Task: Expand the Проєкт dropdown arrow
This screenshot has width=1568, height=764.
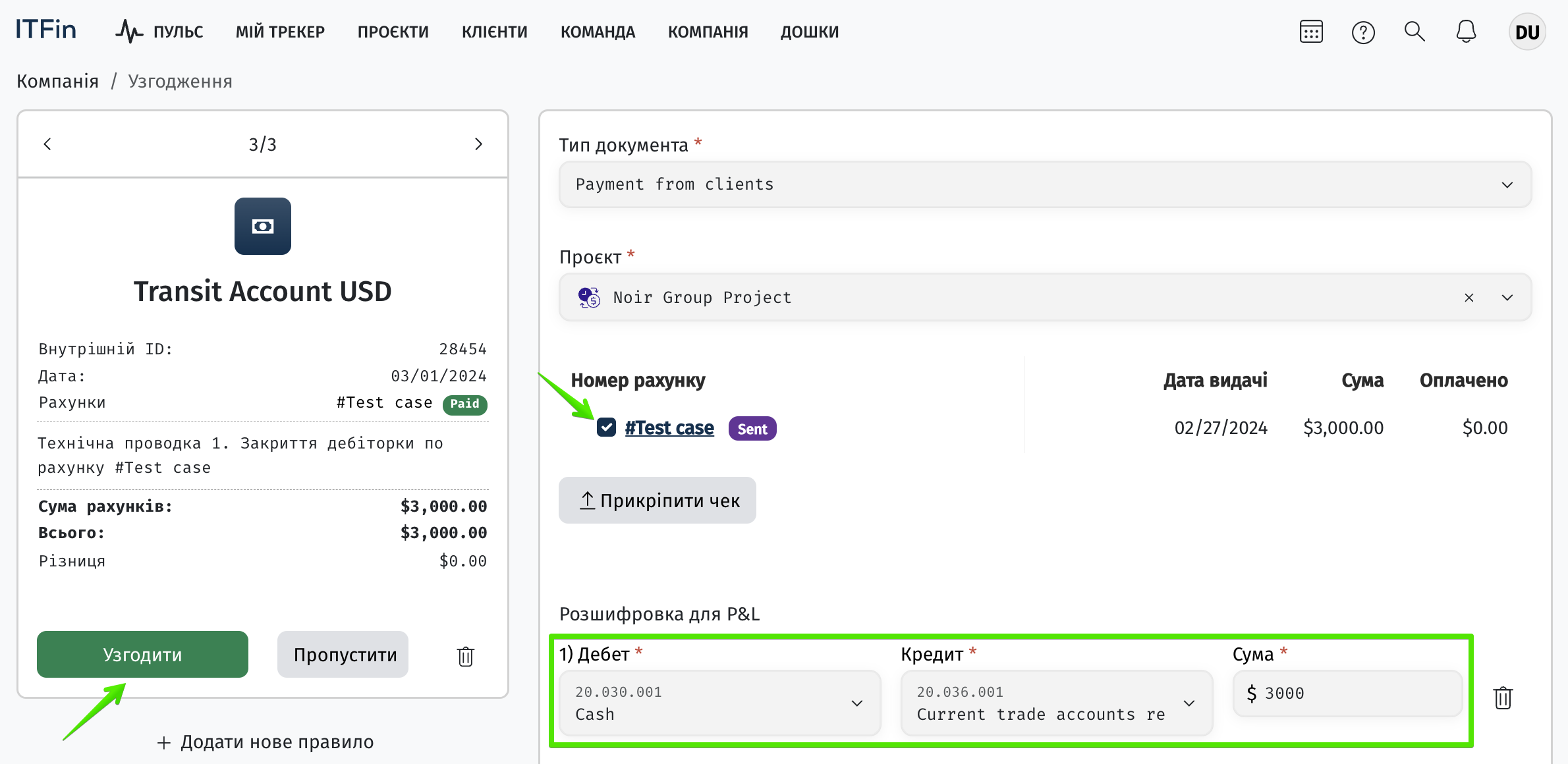Action: 1507,298
